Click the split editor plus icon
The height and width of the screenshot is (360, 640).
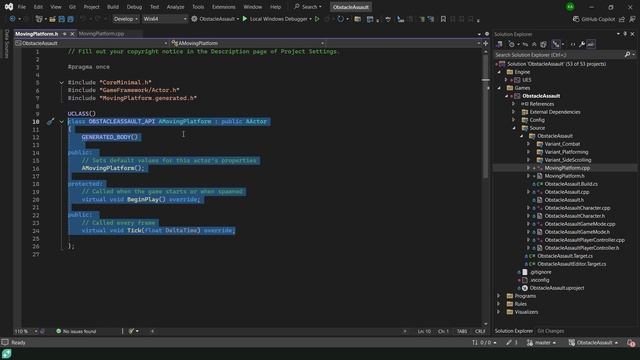[x=485, y=43]
